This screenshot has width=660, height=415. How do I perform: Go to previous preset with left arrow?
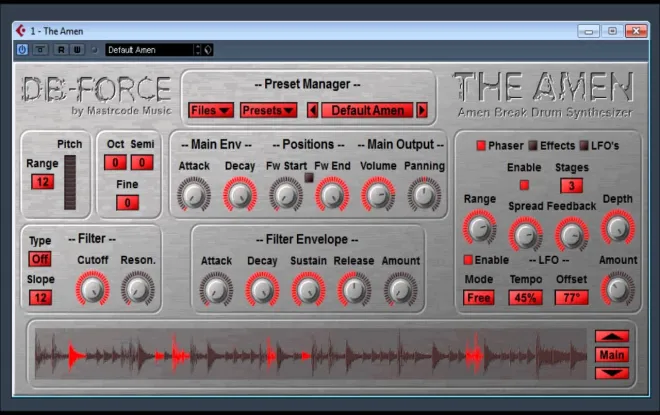312,110
